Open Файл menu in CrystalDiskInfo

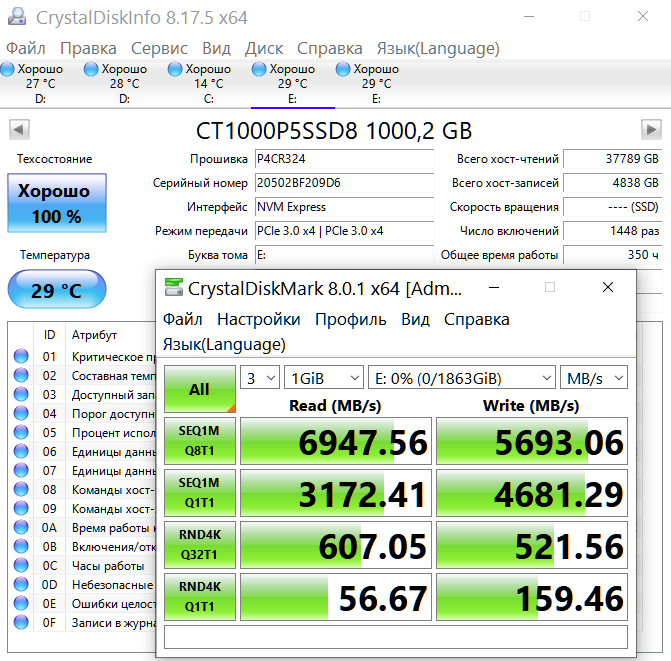point(26,48)
